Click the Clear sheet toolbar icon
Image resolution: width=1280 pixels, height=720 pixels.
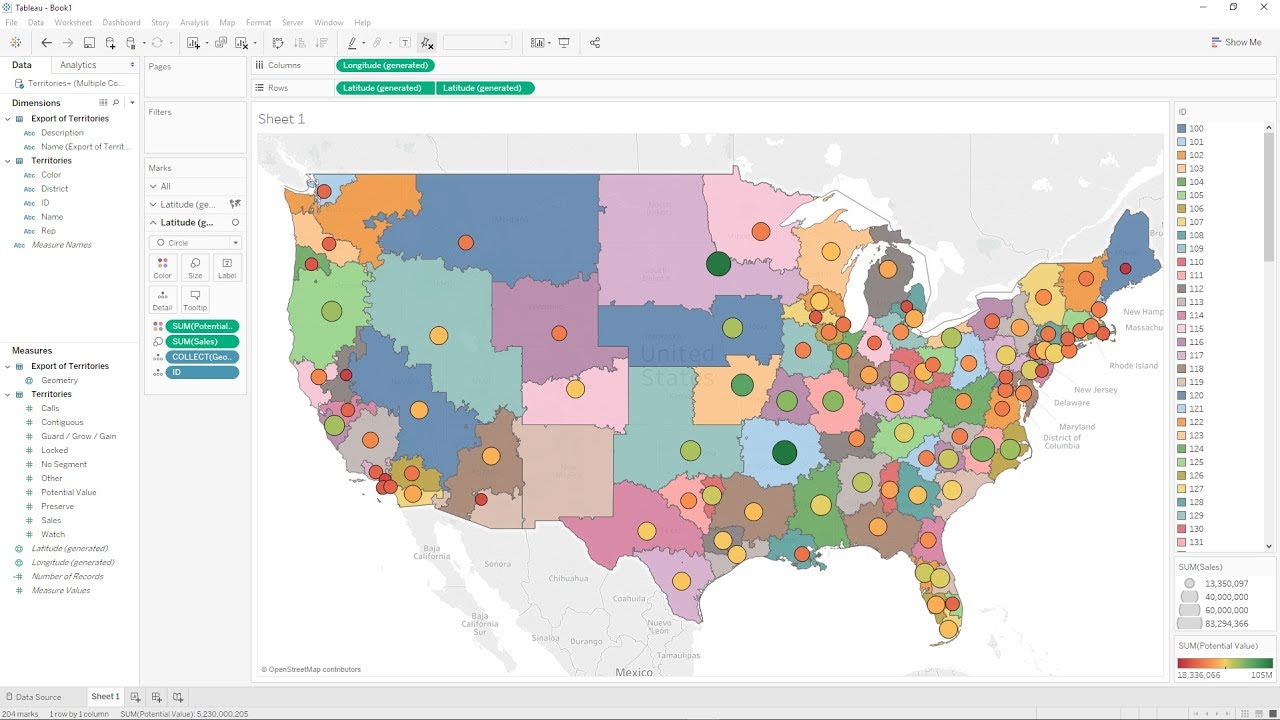[x=241, y=43]
